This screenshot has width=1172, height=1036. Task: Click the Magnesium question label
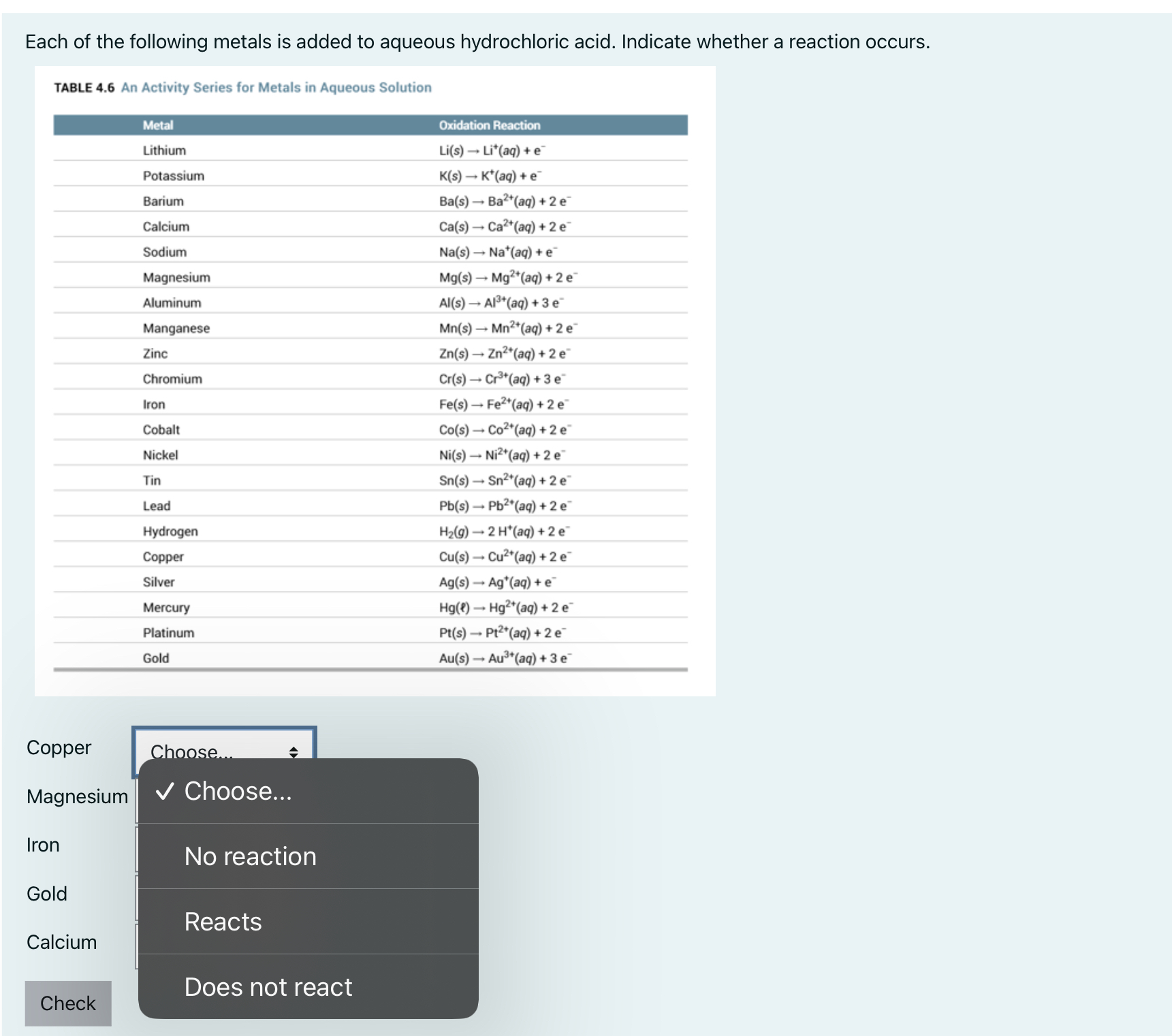pos(76,796)
